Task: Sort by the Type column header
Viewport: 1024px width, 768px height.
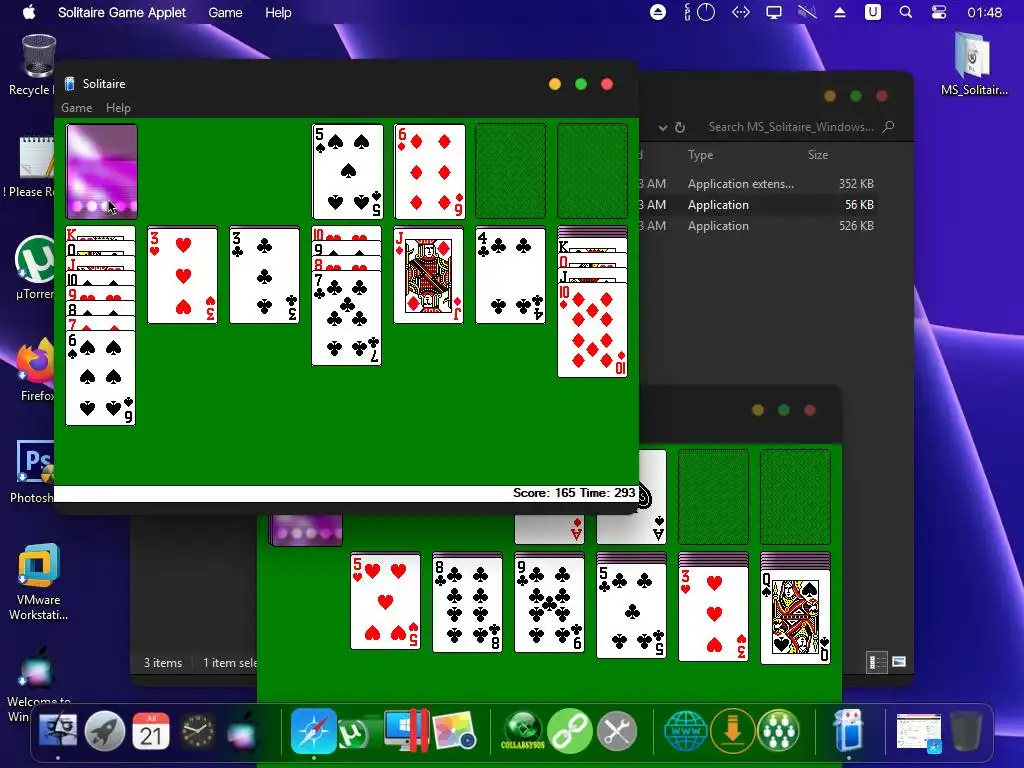Action: pos(700,155)
